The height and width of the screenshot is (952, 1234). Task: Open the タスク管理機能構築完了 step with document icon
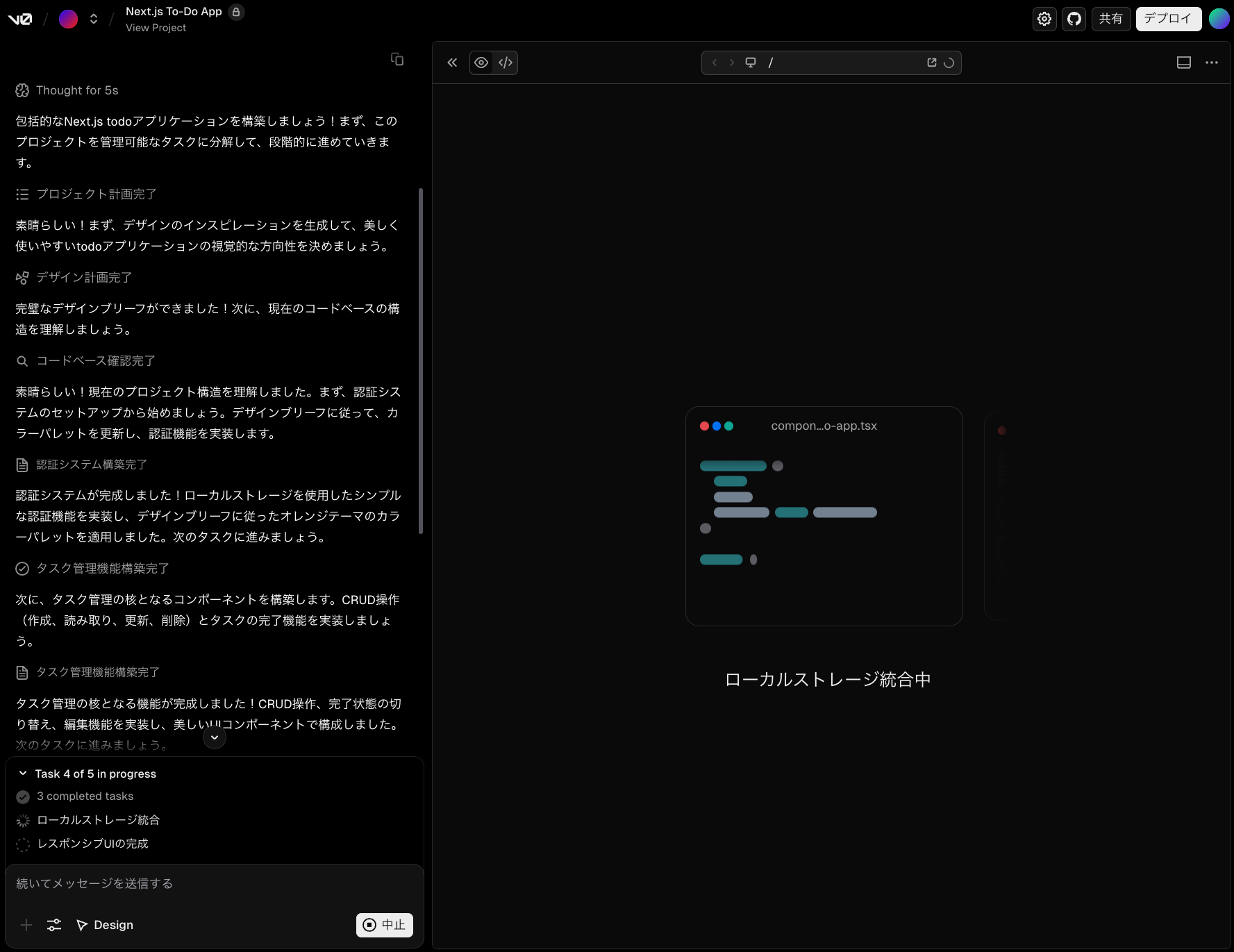click(88, 672)
